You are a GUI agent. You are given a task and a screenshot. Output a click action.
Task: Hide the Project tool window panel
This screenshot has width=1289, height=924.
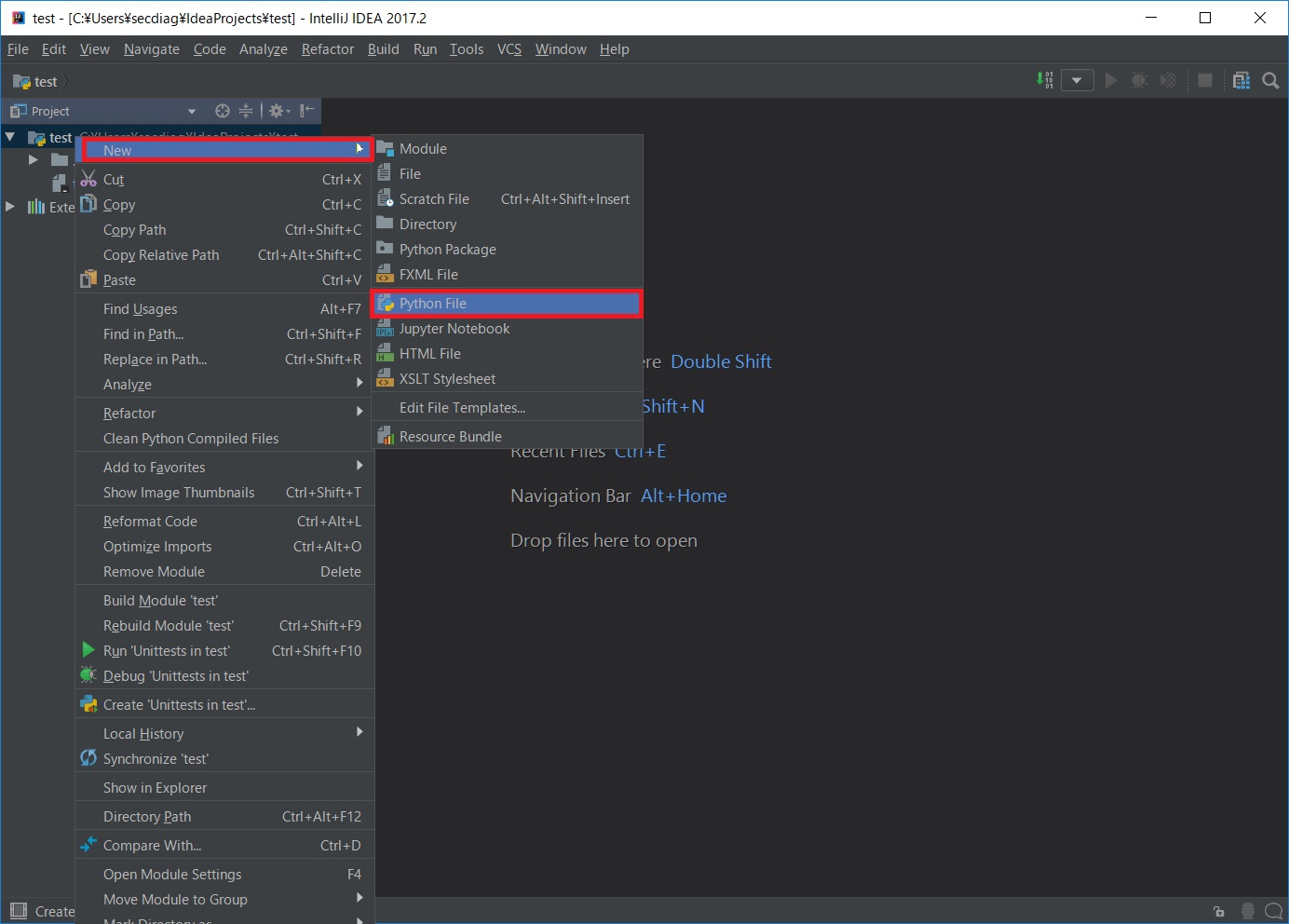click(307, 111)
